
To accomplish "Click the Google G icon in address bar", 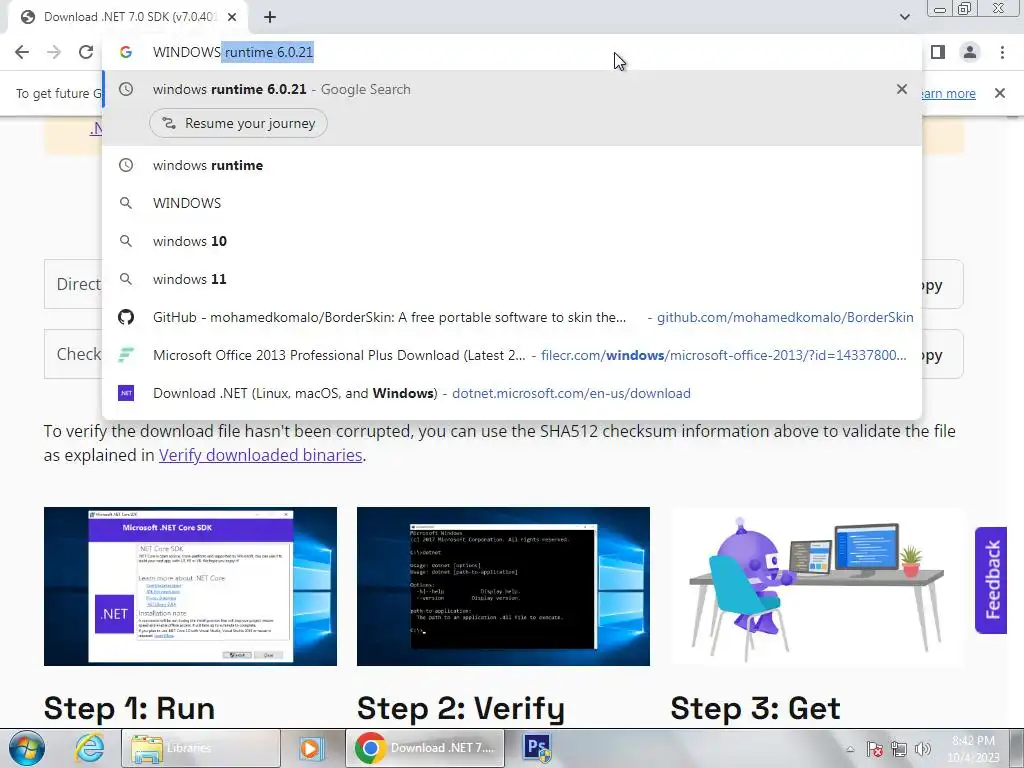I will [x=126, y=52].
